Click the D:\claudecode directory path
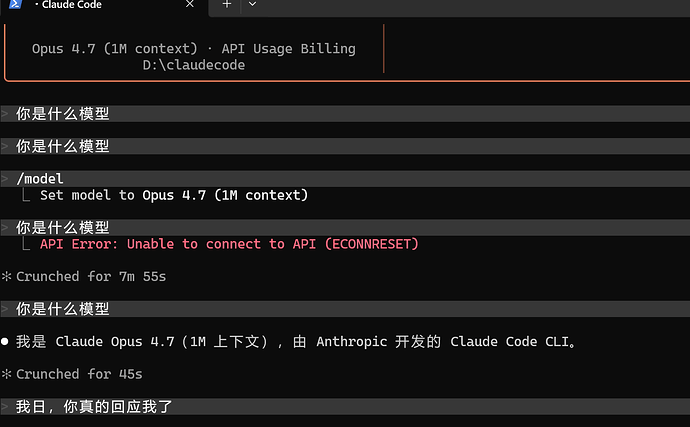 pos(194,65)
